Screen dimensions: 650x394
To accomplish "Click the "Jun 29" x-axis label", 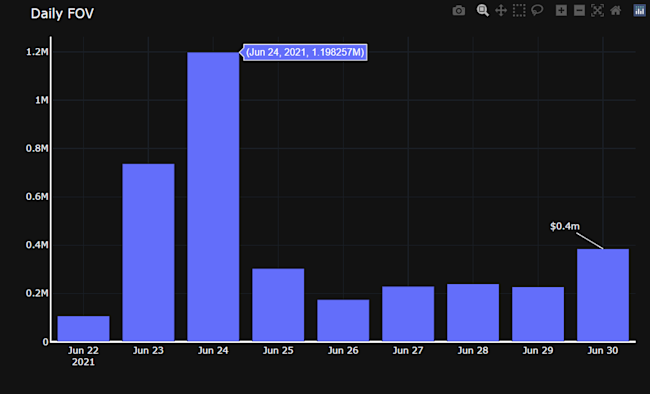I will pyautogui.click(x=538, y=350).
